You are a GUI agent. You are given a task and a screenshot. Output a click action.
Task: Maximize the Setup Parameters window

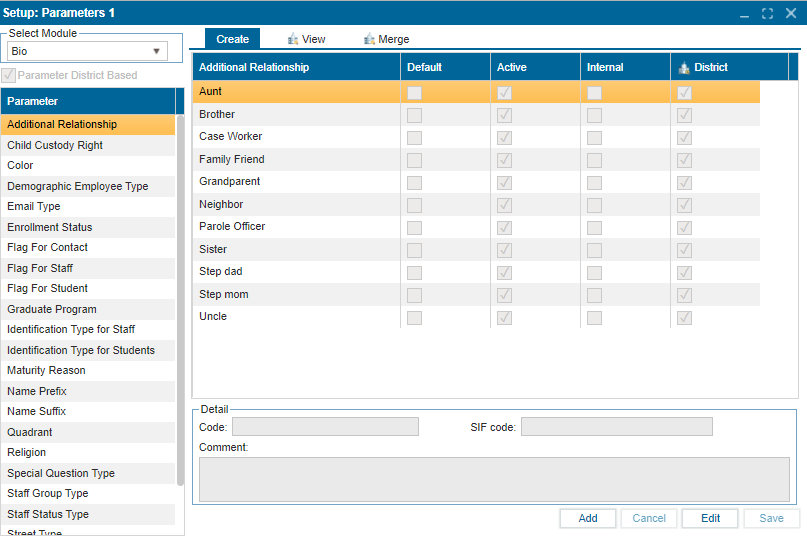767,13
